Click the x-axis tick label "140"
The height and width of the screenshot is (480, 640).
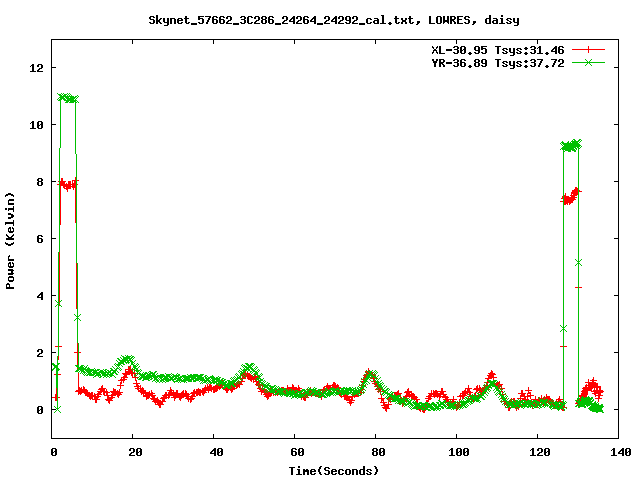click(620, 452)
